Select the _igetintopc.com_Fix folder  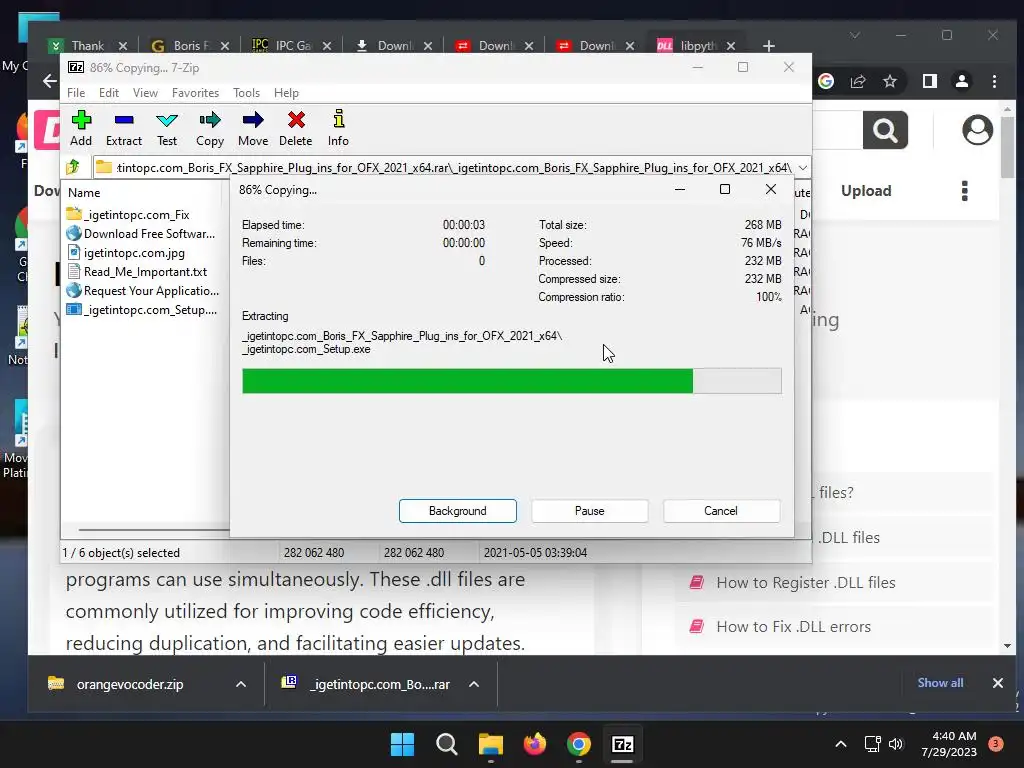pyautogui.click(x=128, y=215)
